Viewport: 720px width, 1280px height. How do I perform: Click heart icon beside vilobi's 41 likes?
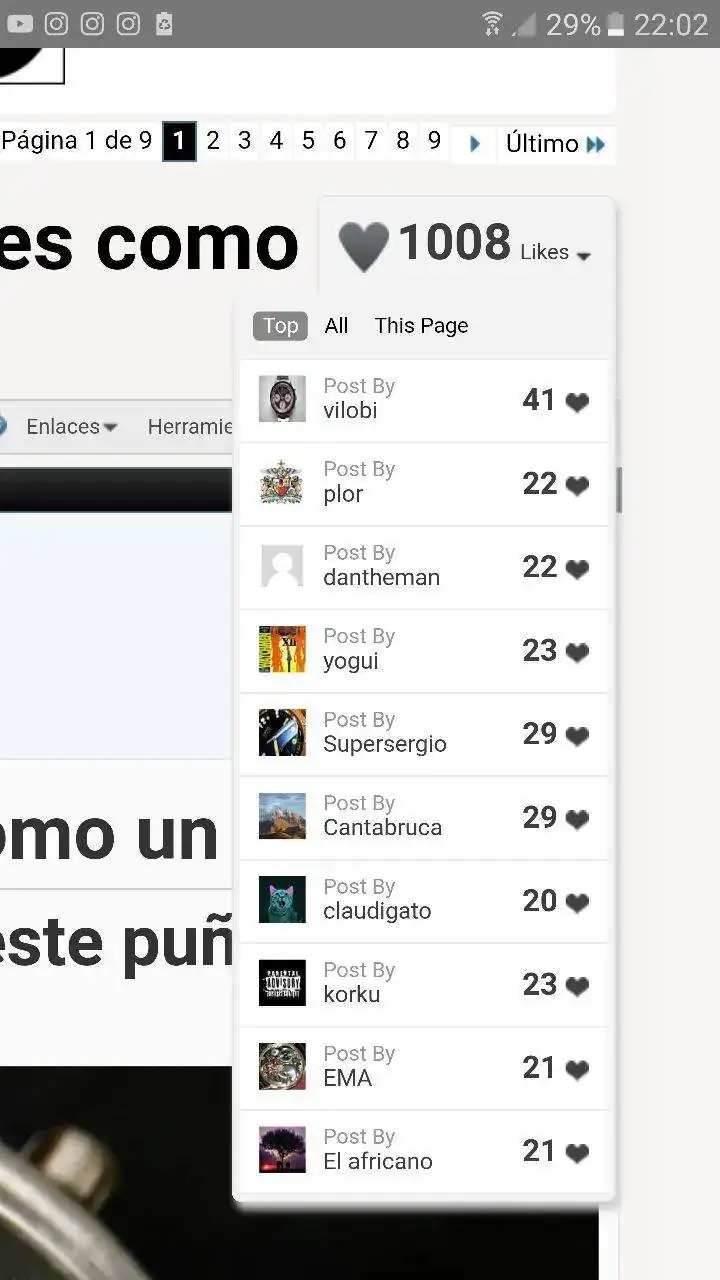click(577, 402)
